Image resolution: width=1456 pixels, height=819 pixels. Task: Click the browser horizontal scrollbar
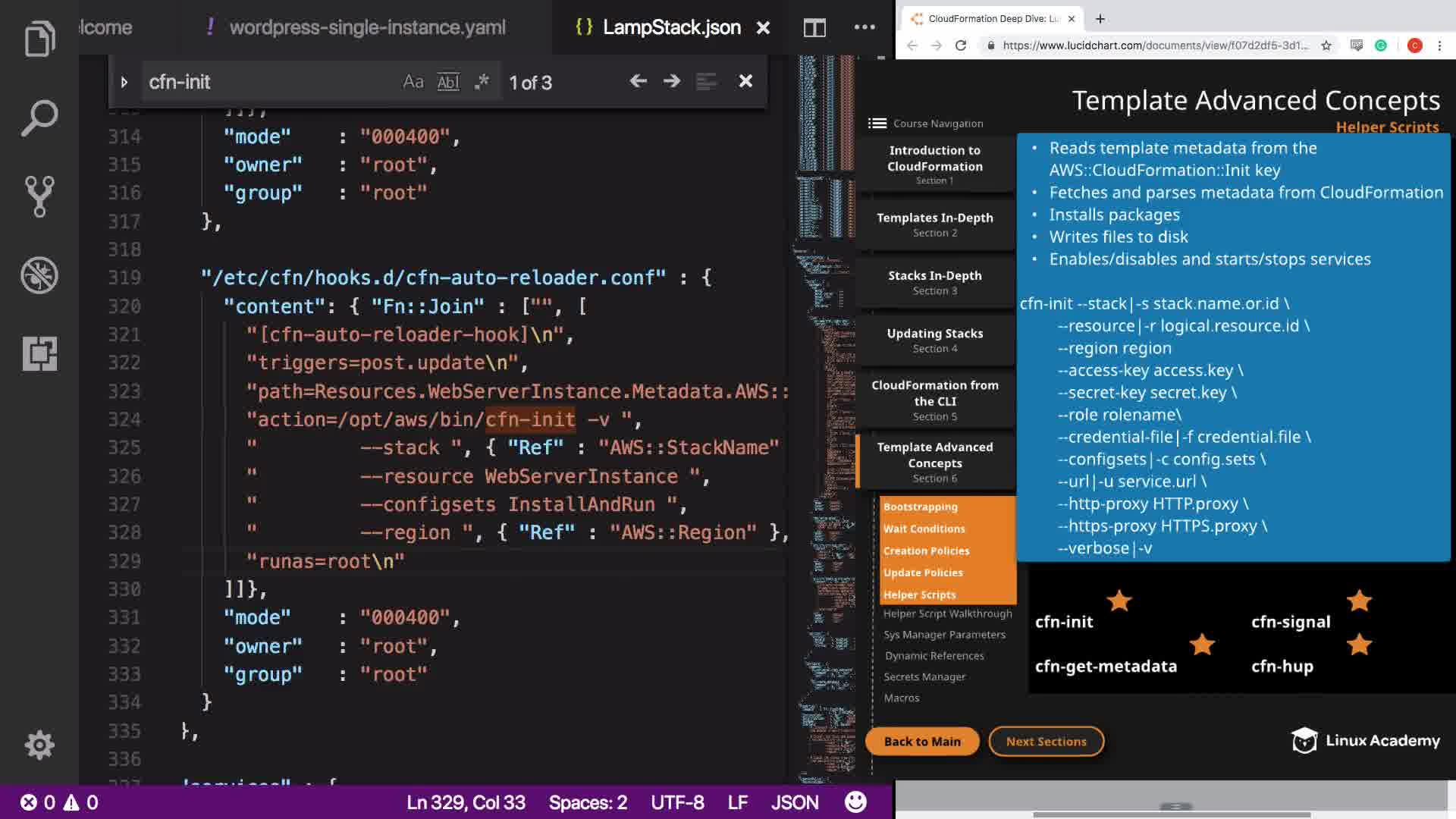coord(1172,814)
